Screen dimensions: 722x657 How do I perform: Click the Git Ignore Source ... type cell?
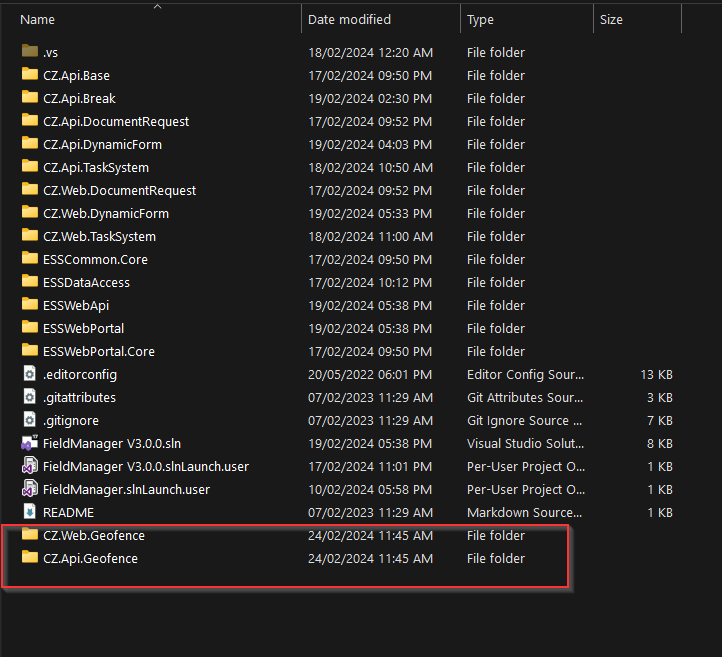(524, 421)
